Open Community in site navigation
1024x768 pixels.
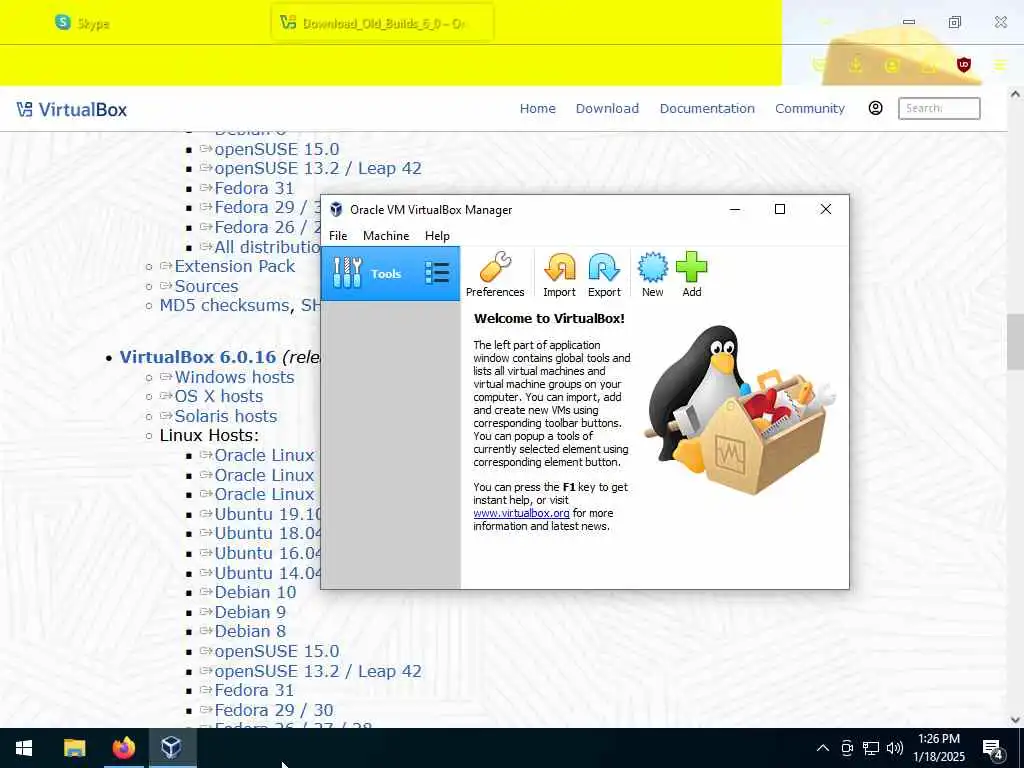(x=810, y=108)
